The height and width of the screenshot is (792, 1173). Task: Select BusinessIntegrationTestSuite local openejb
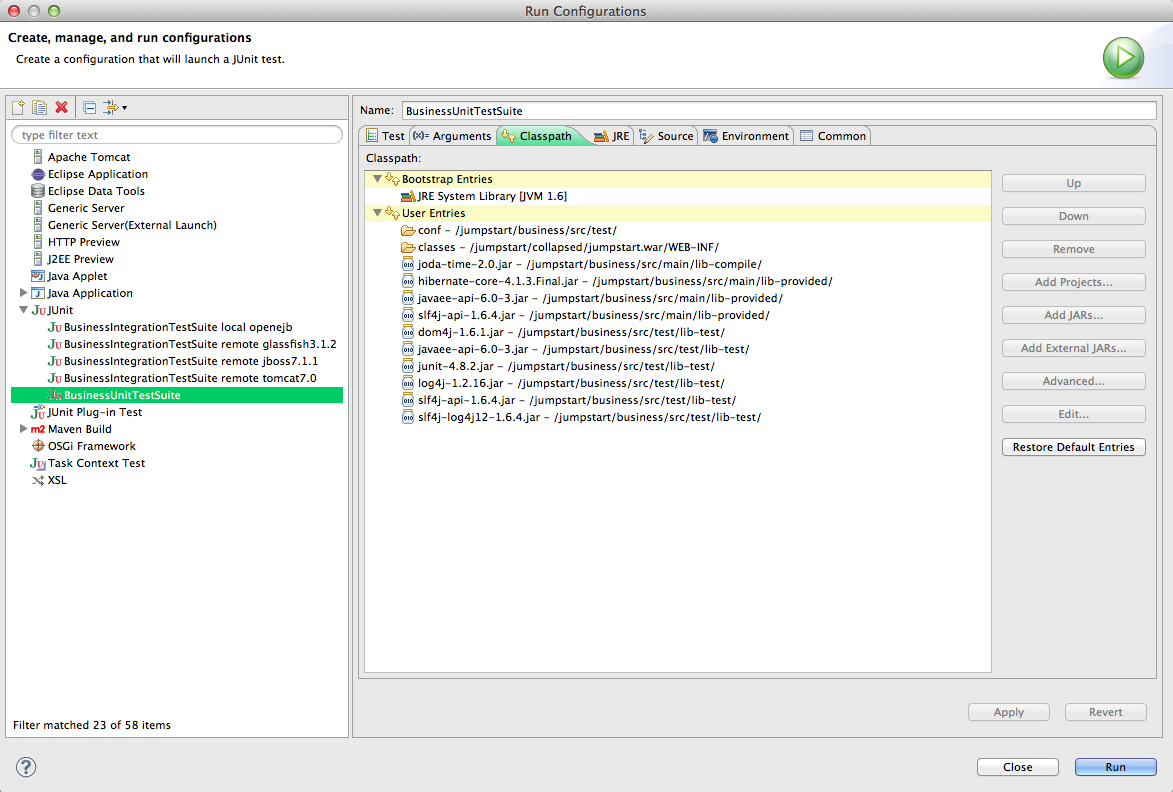[177, 327]
